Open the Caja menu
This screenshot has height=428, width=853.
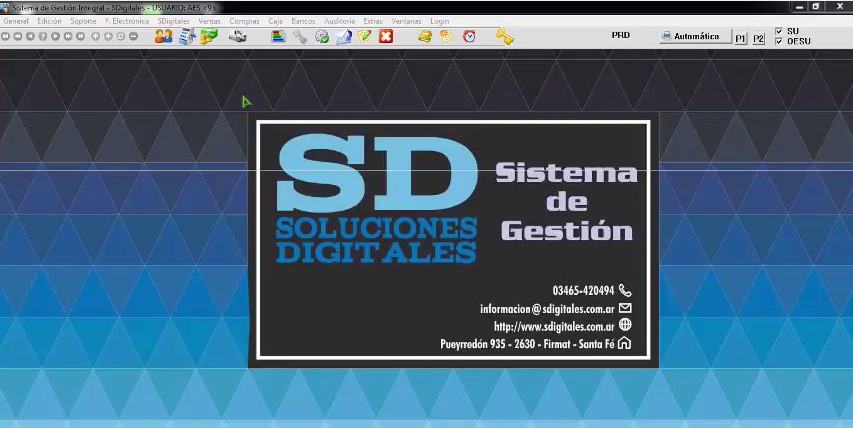click(275, 21)
